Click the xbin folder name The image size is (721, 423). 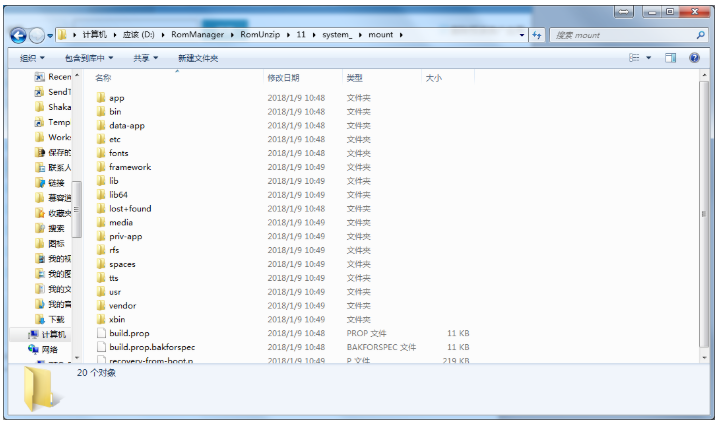pos(117,319)
